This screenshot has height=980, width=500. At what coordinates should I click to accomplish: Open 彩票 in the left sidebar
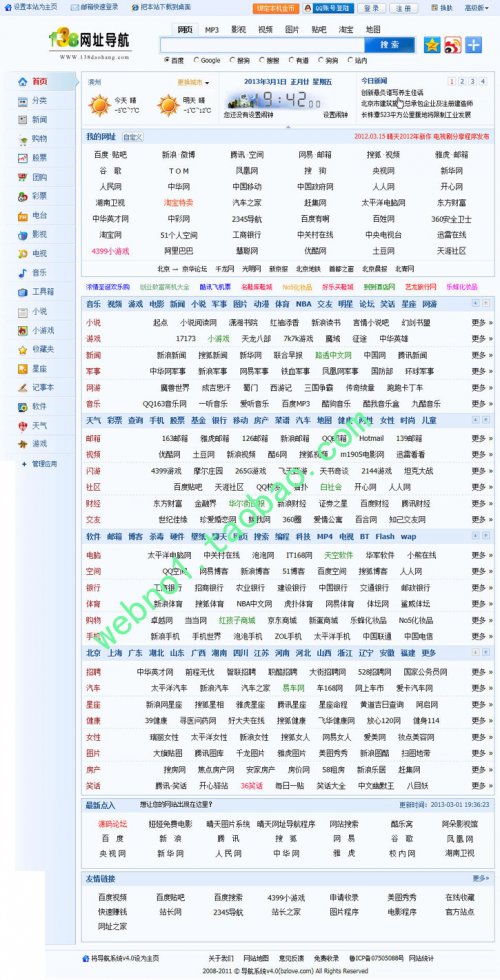pos(39,196)
